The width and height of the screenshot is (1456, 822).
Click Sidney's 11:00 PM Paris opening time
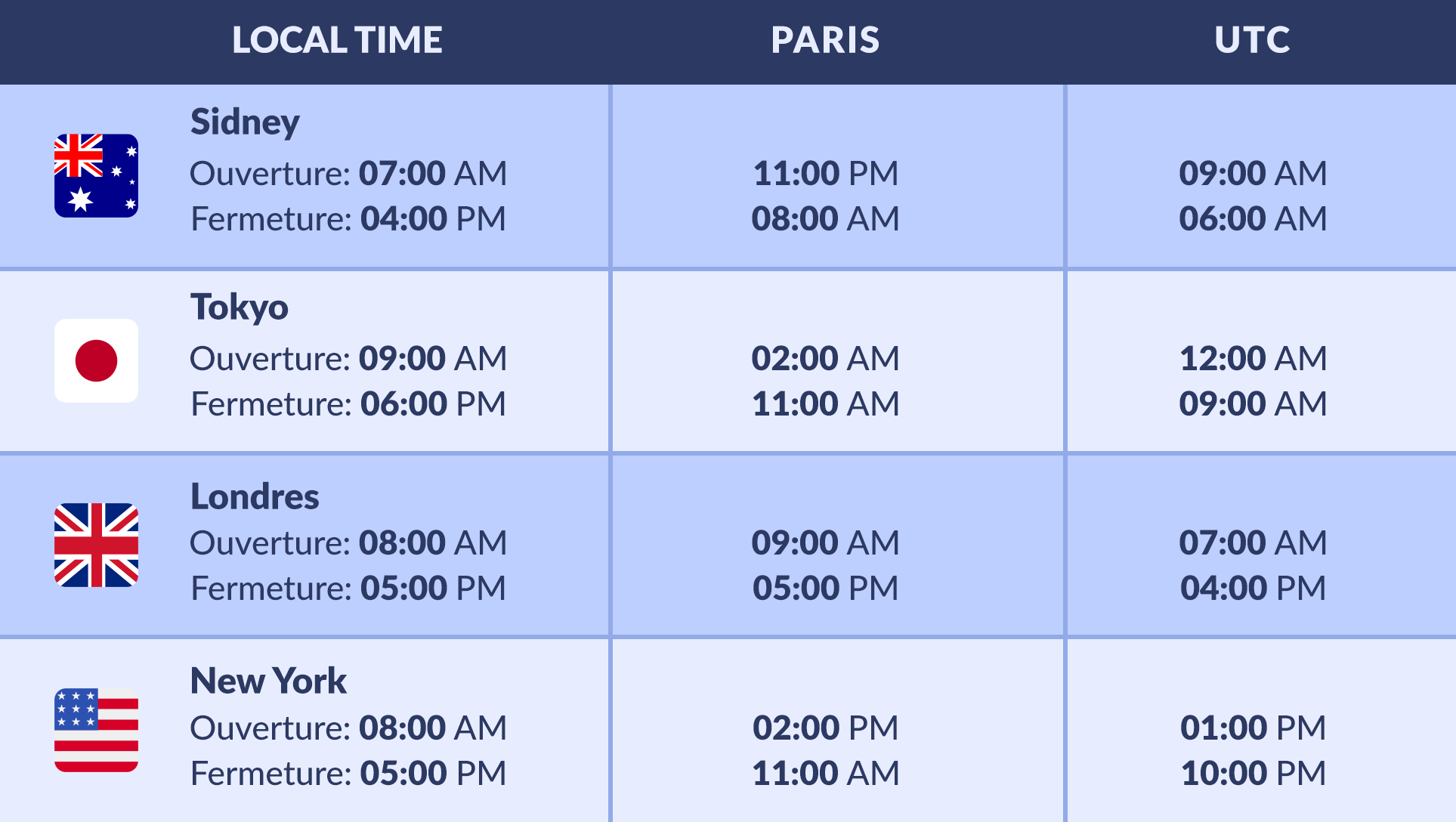[x=825, y=174]
